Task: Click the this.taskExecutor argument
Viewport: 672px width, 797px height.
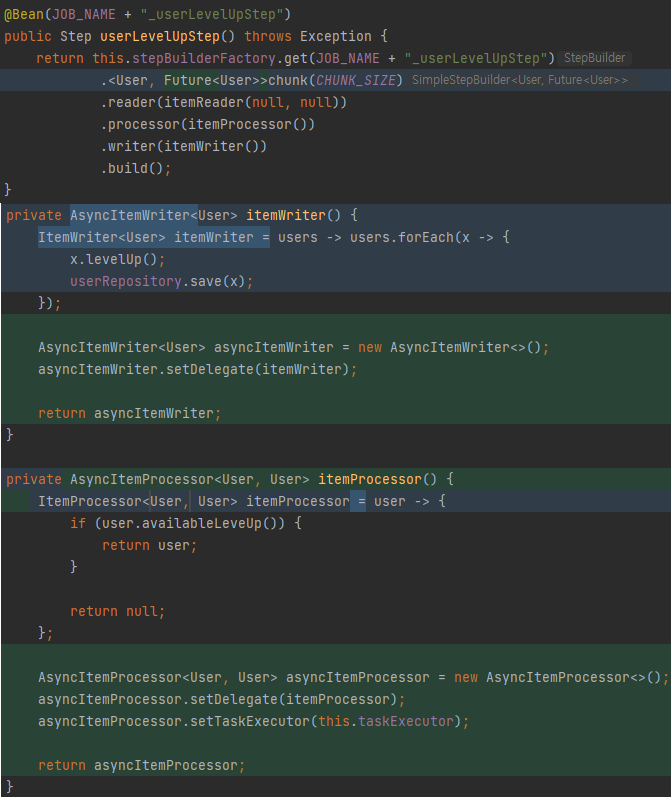Action: click(x=386, y=722)
